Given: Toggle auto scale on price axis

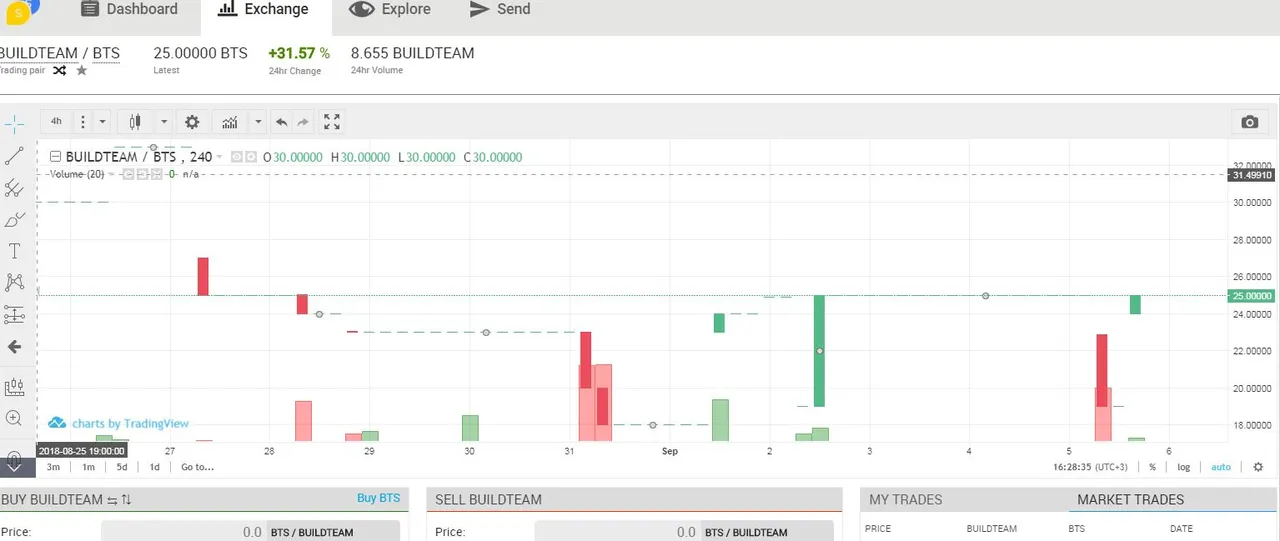Looking at the screenshot, I should (x=1221, y=467).
